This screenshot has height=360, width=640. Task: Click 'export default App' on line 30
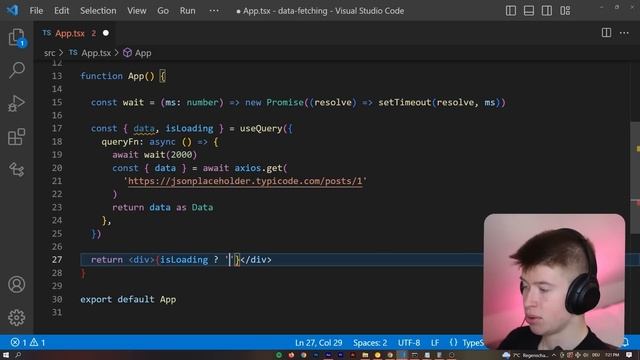128,299
